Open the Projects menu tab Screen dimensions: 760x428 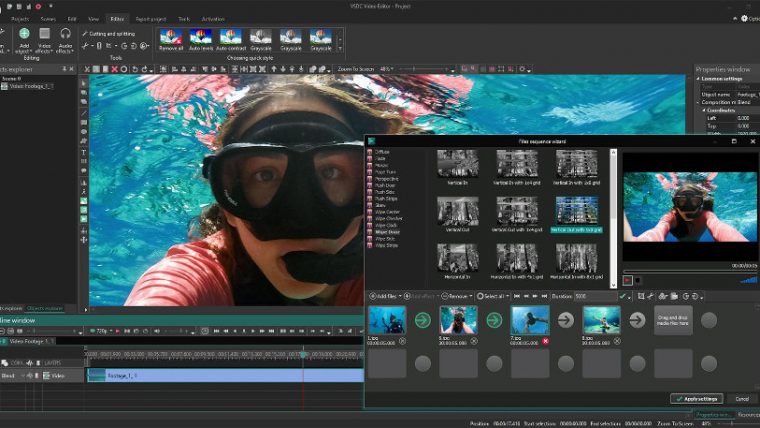[x=20, y=19]
